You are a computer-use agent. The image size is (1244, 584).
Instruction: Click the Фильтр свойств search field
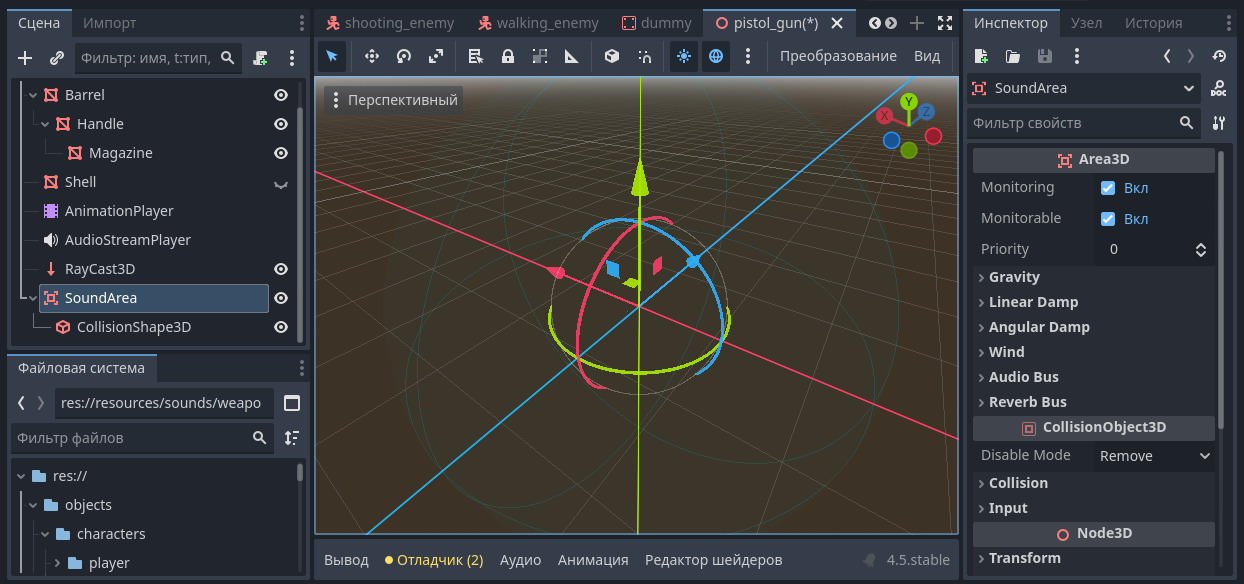click(1072, 123)
